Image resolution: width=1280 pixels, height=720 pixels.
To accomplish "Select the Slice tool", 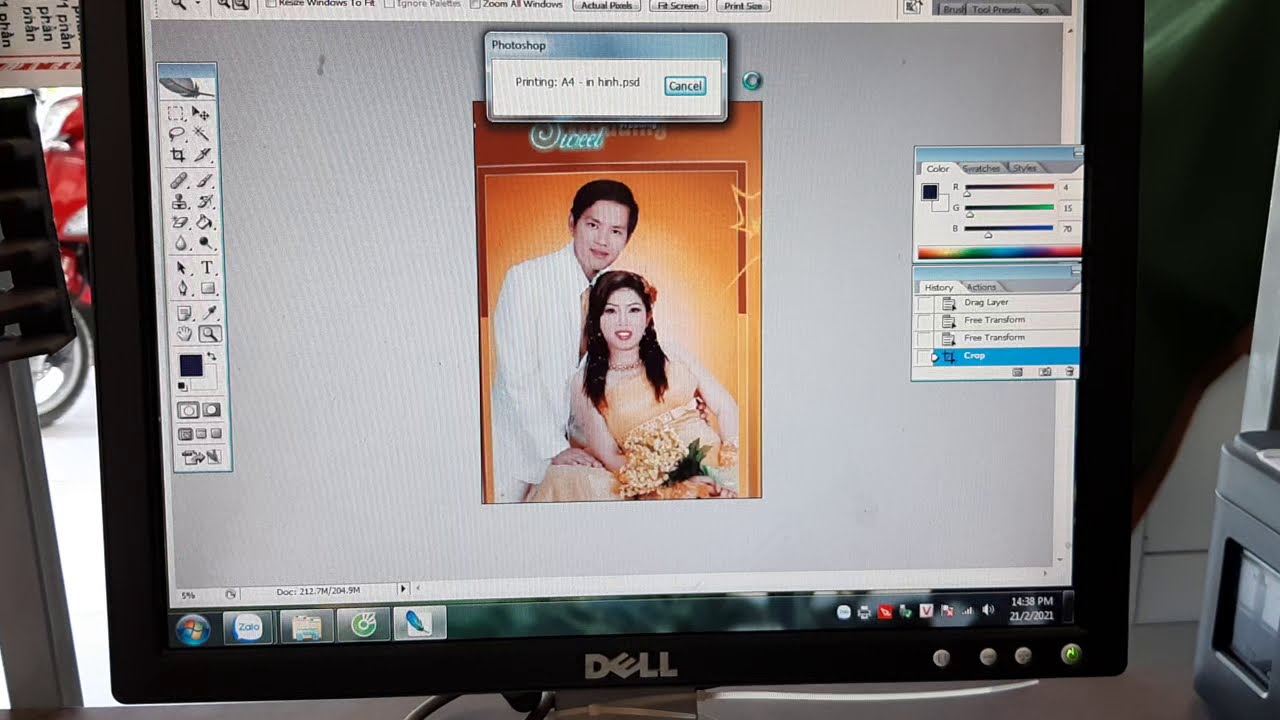I will click(204, 154).
